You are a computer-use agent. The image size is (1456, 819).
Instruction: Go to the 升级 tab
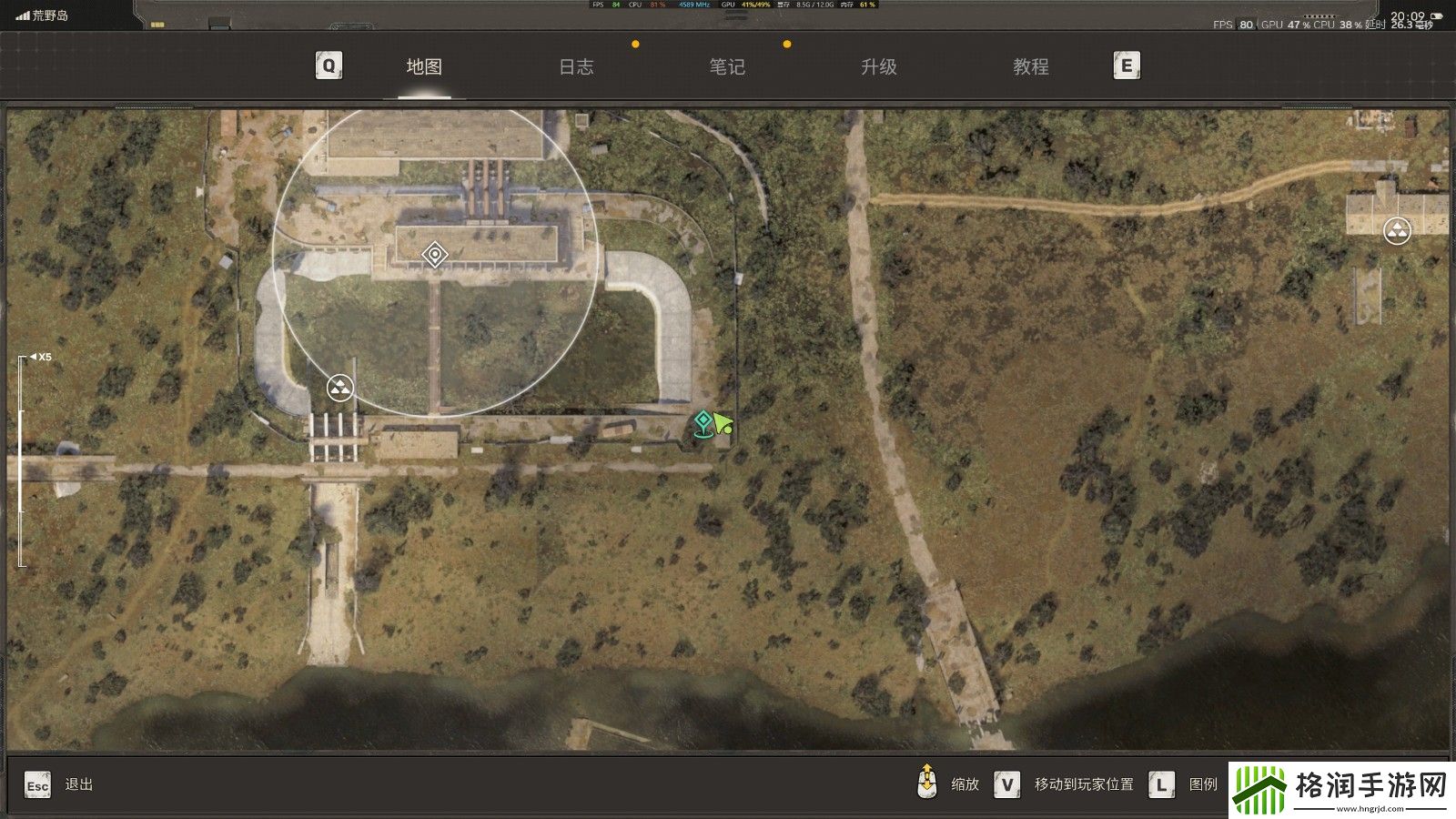[x=879, y=66]
